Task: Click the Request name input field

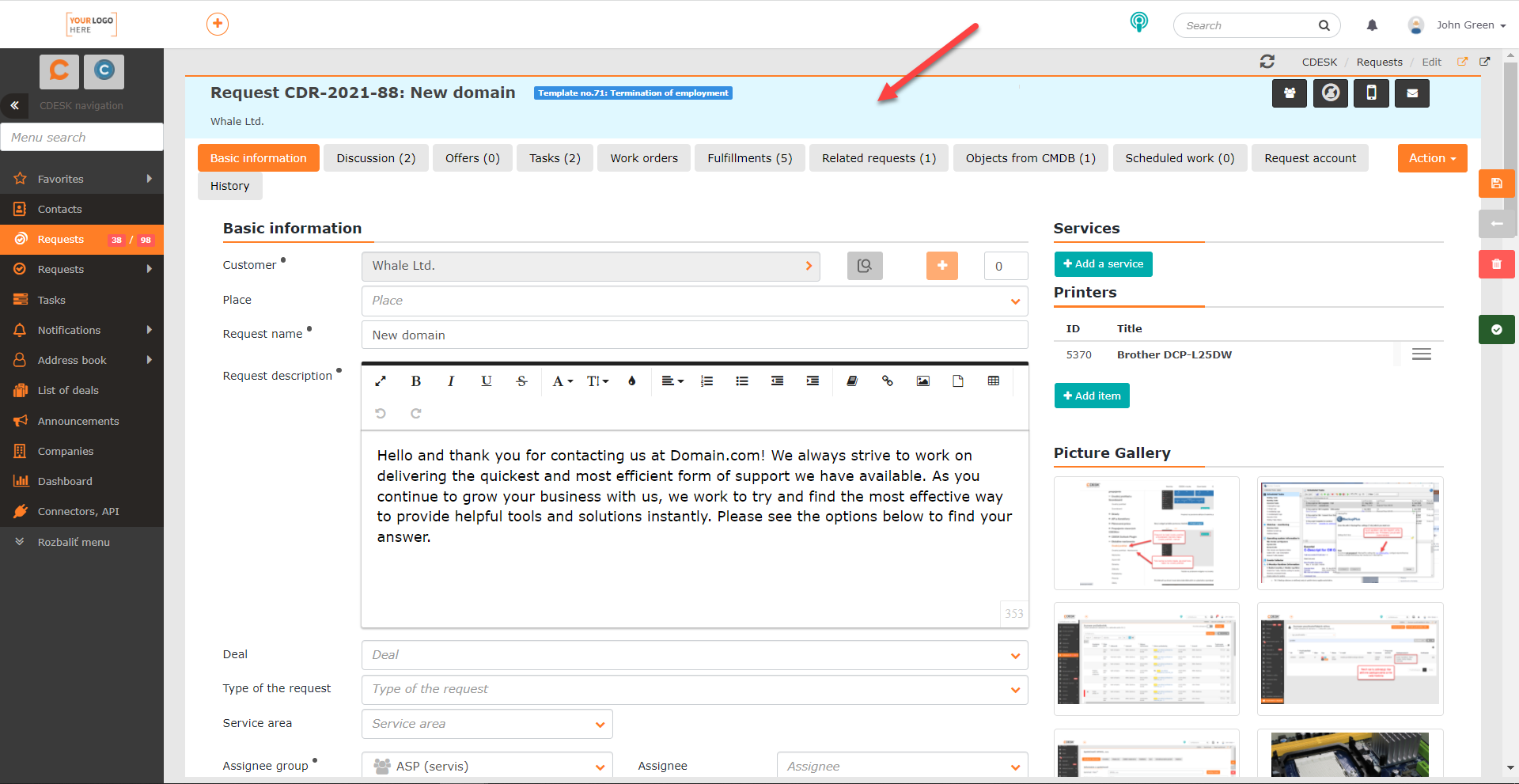Action: pos(695,335)
